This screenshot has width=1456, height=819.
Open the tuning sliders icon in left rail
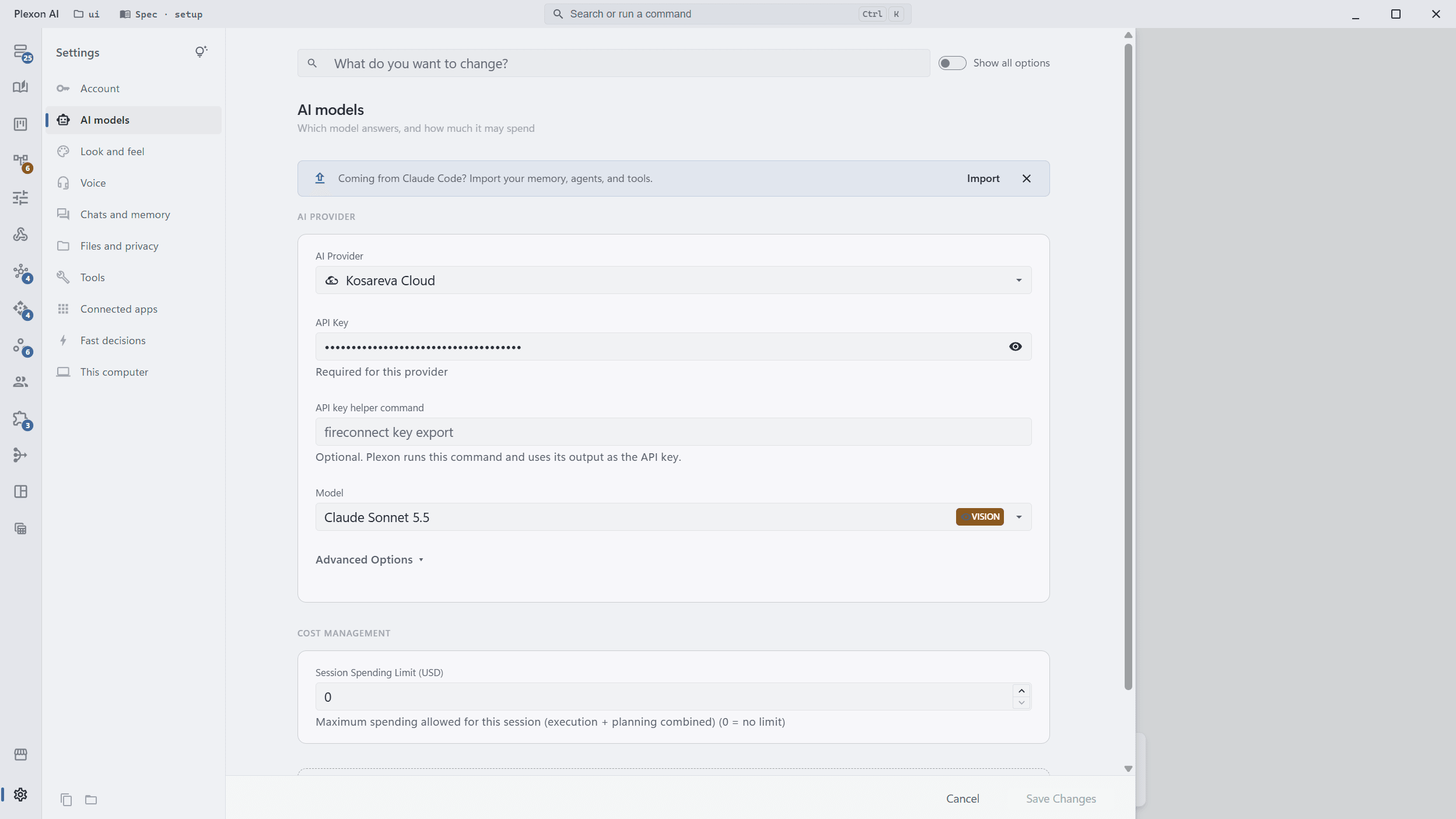click(x=20, y=198)
